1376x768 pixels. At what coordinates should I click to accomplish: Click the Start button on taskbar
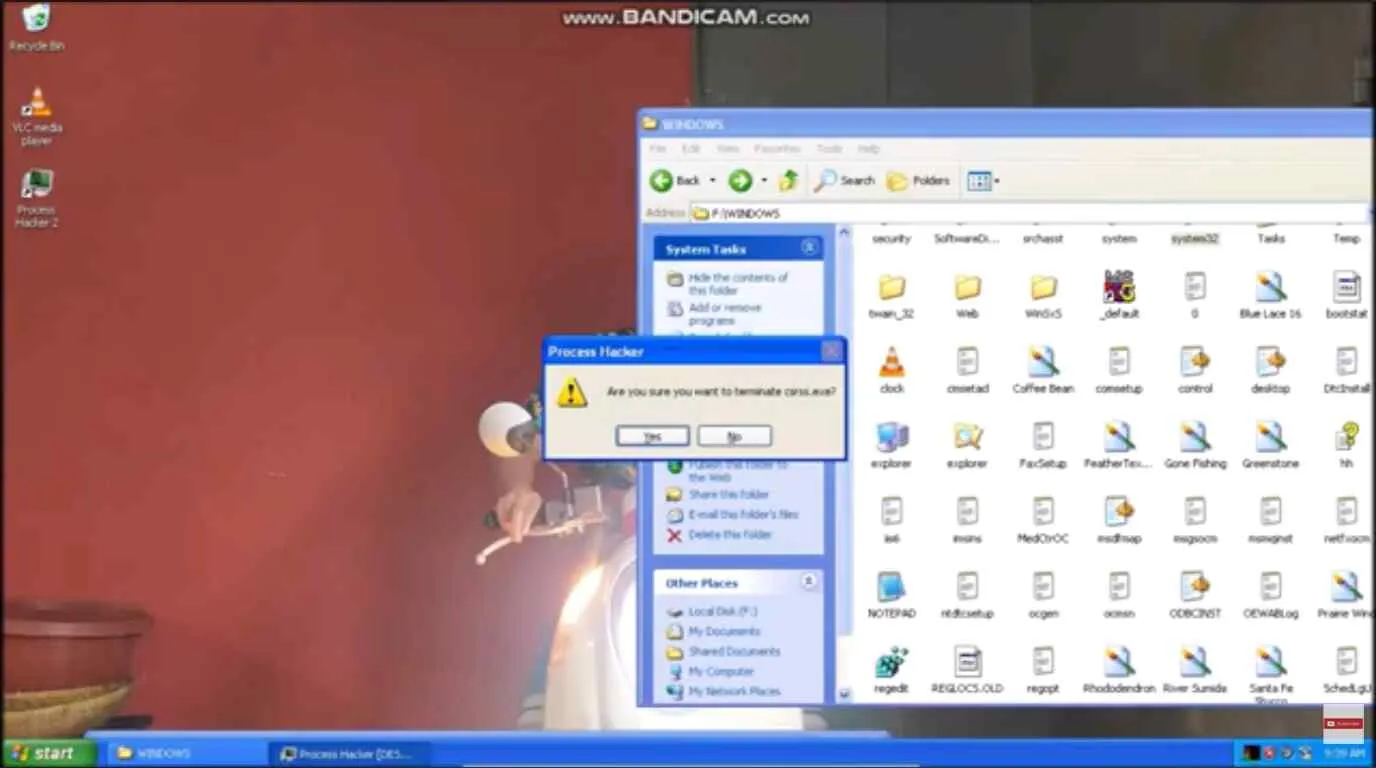pyautogui.click(x=48, y=753)
